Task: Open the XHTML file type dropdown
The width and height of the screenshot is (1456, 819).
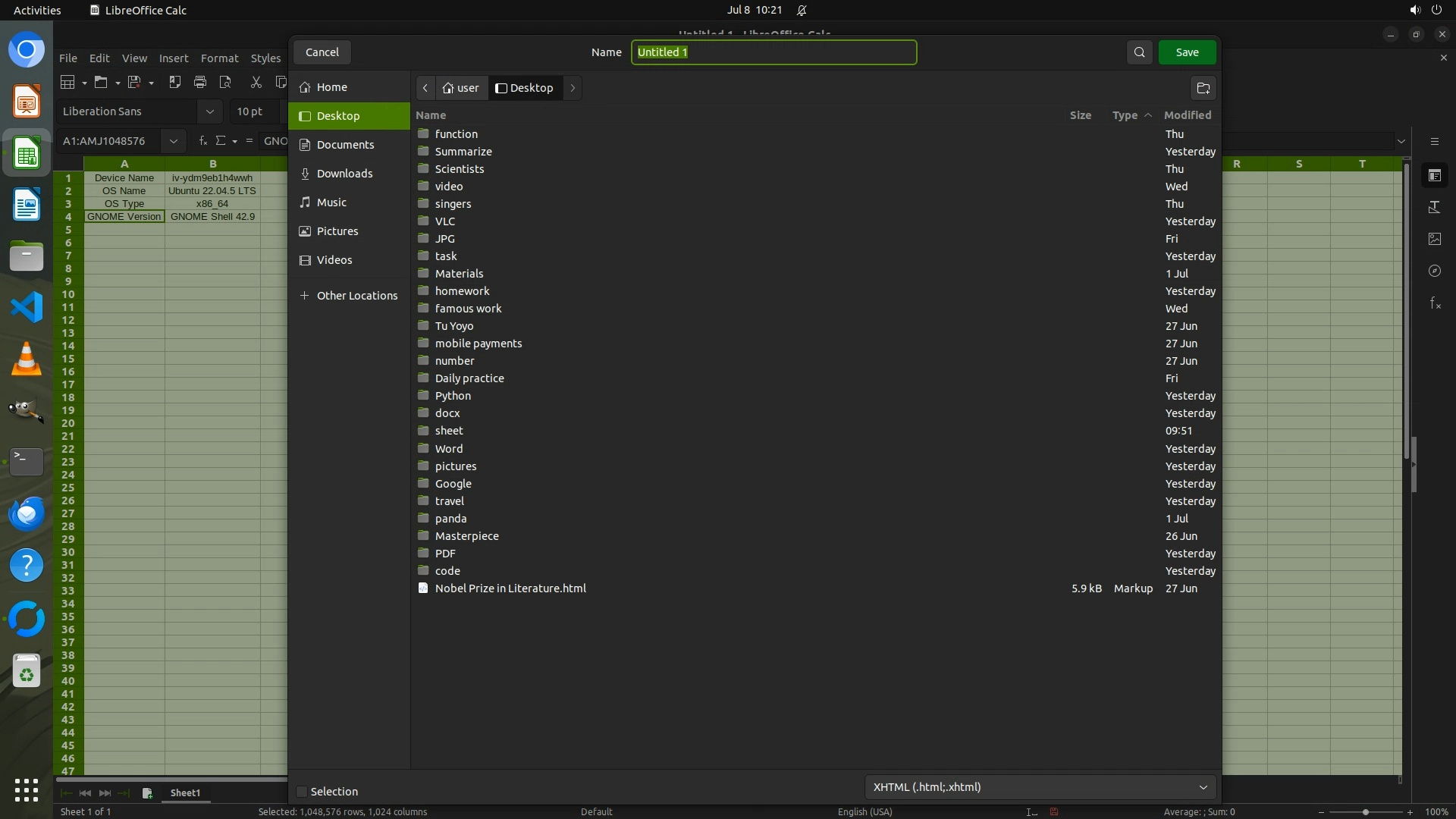Action: (1040, 787)
